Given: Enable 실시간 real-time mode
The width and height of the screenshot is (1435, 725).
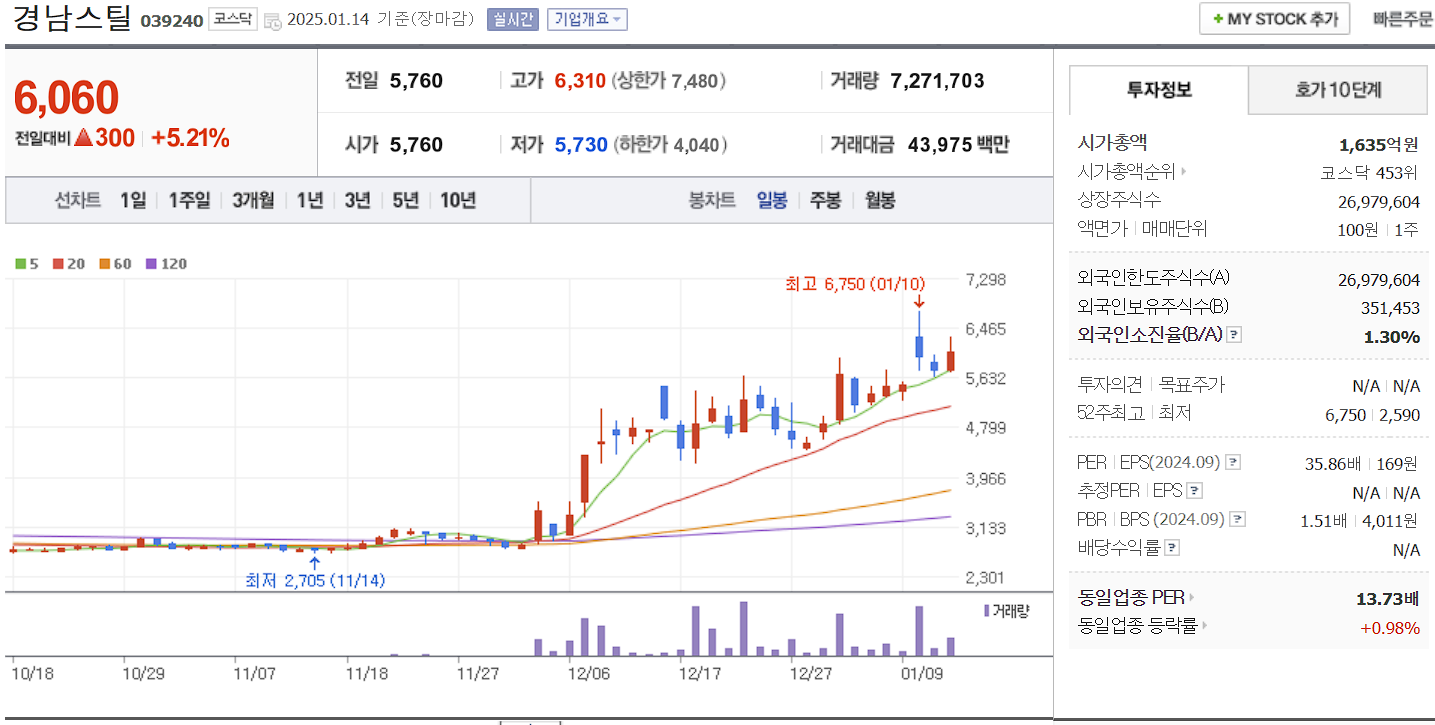Looking at the screenshot, I should pos(513,19).
